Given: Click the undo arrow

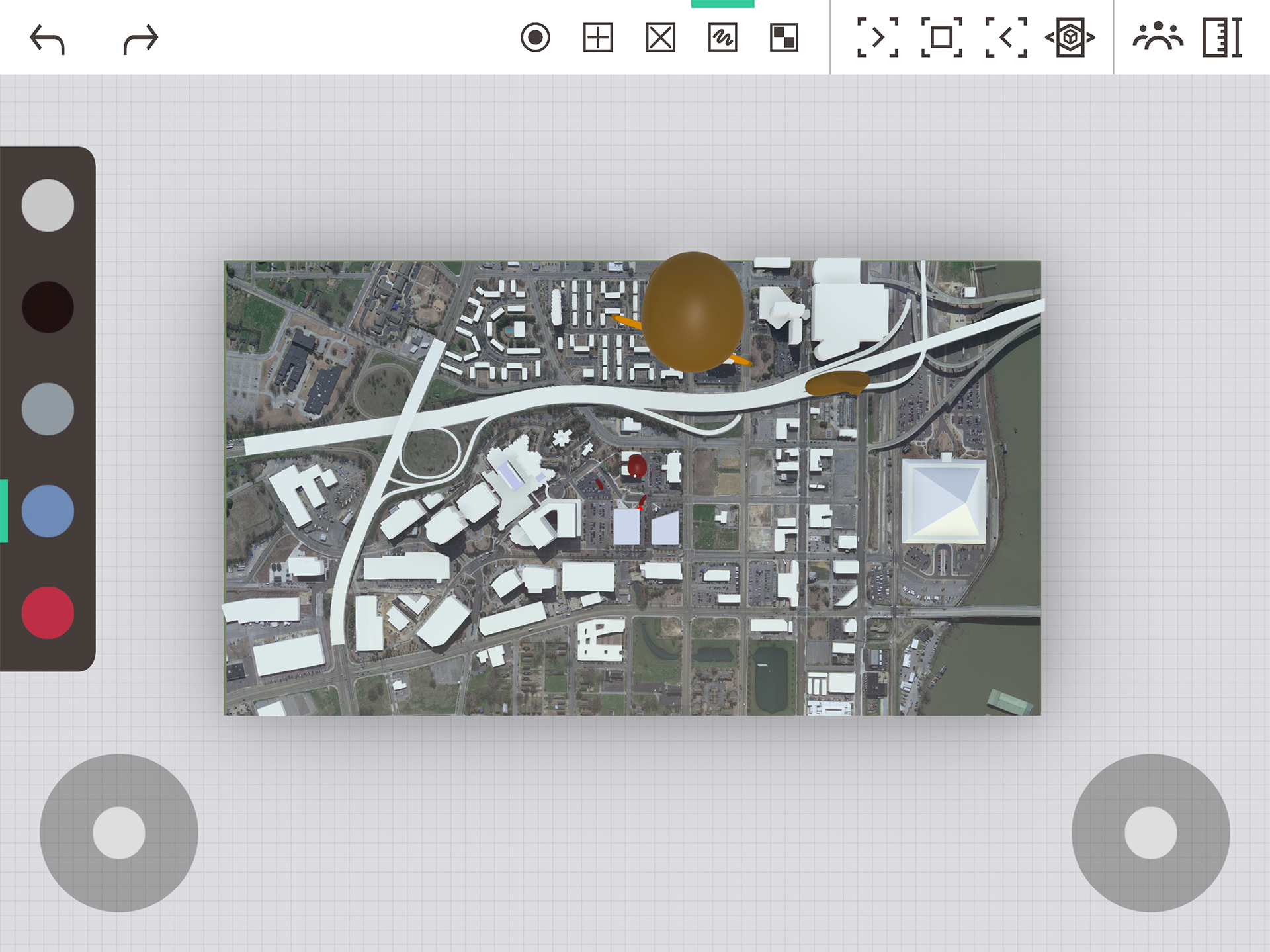Looking at the screenshot, I should (x=48, y=38).
